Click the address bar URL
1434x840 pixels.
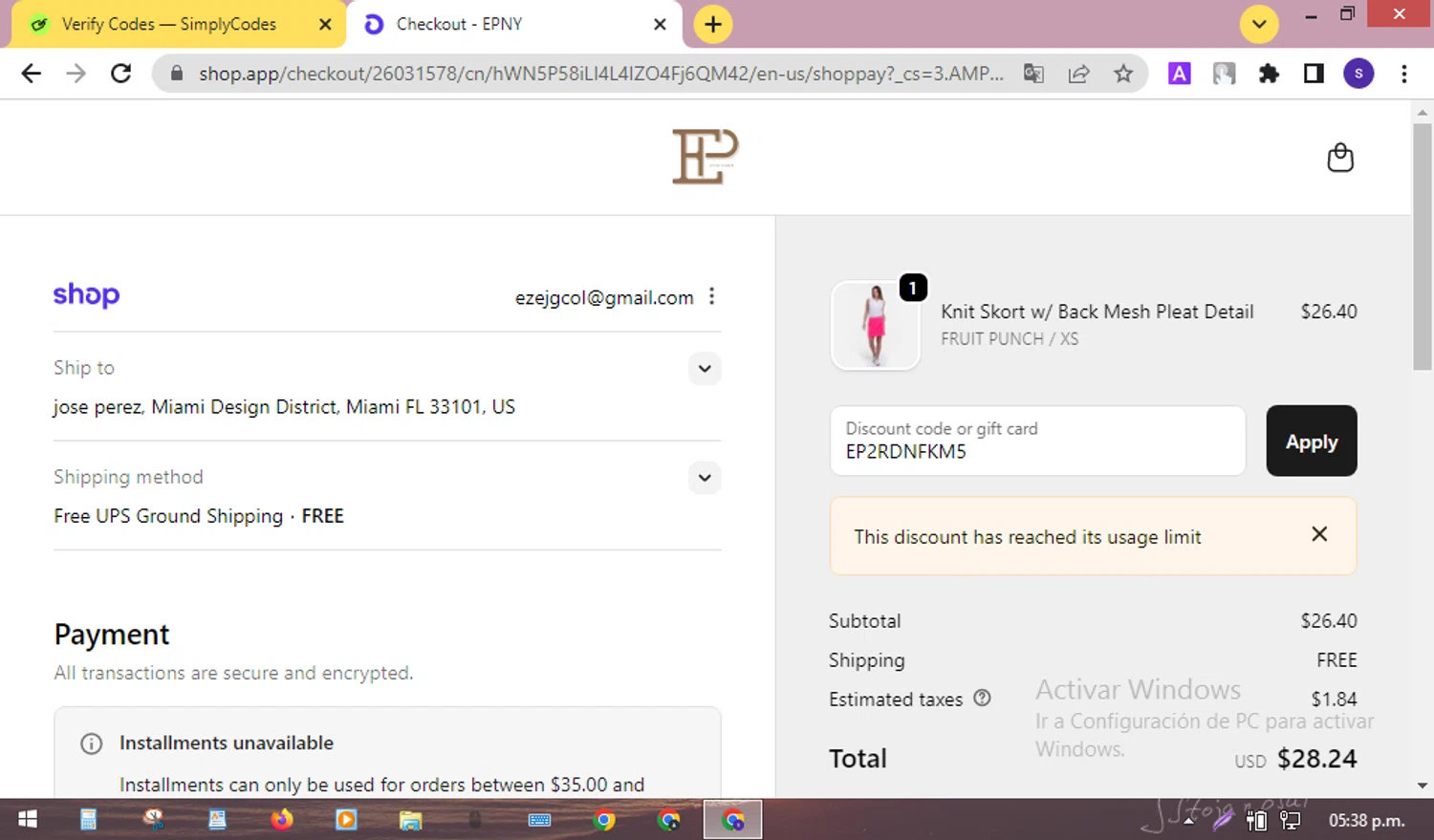(601, 74)
